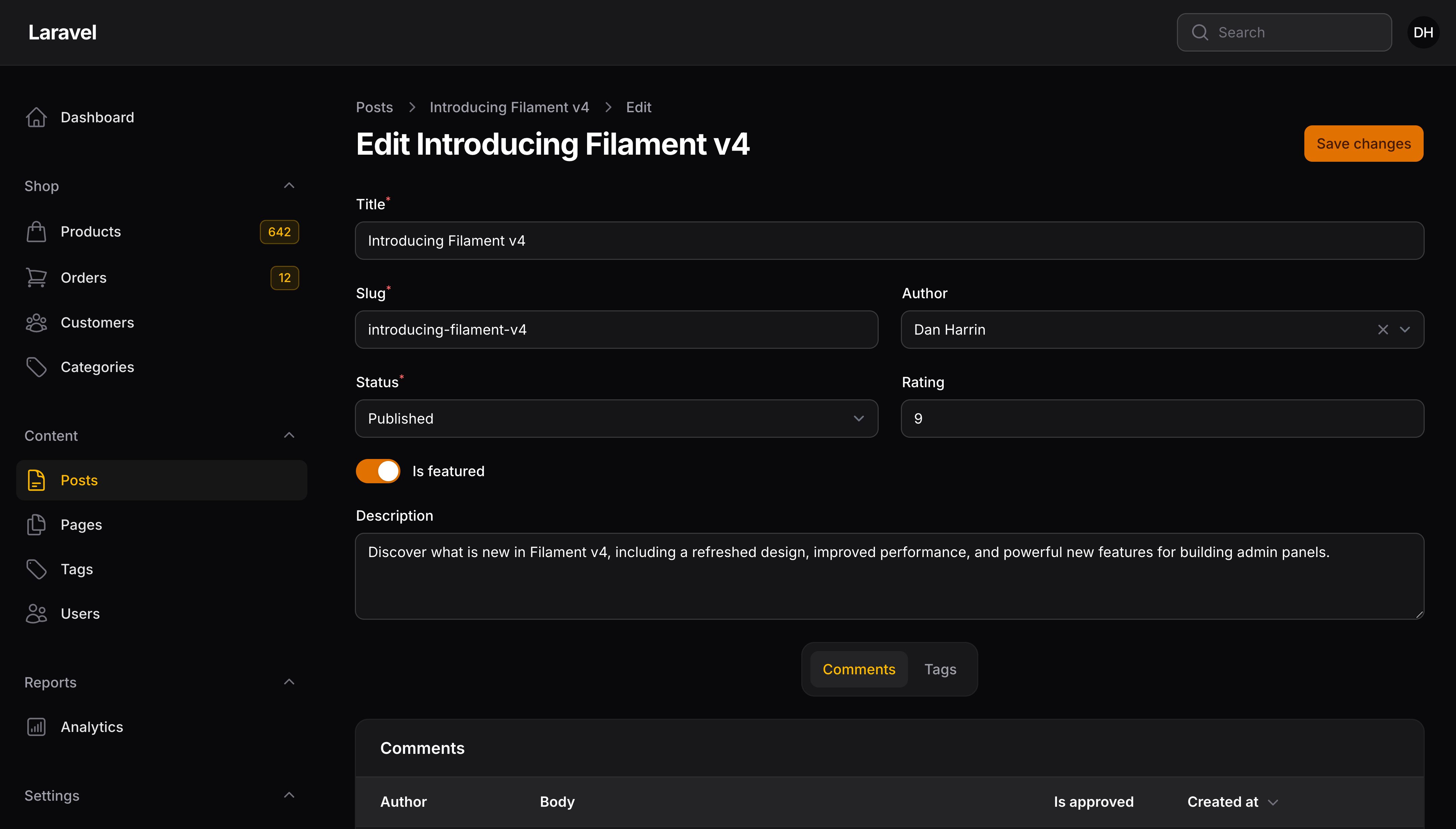Screen dimensions: 1456x829
Task: Click the search magnifier icon
Action: (x=1200, y=32)
